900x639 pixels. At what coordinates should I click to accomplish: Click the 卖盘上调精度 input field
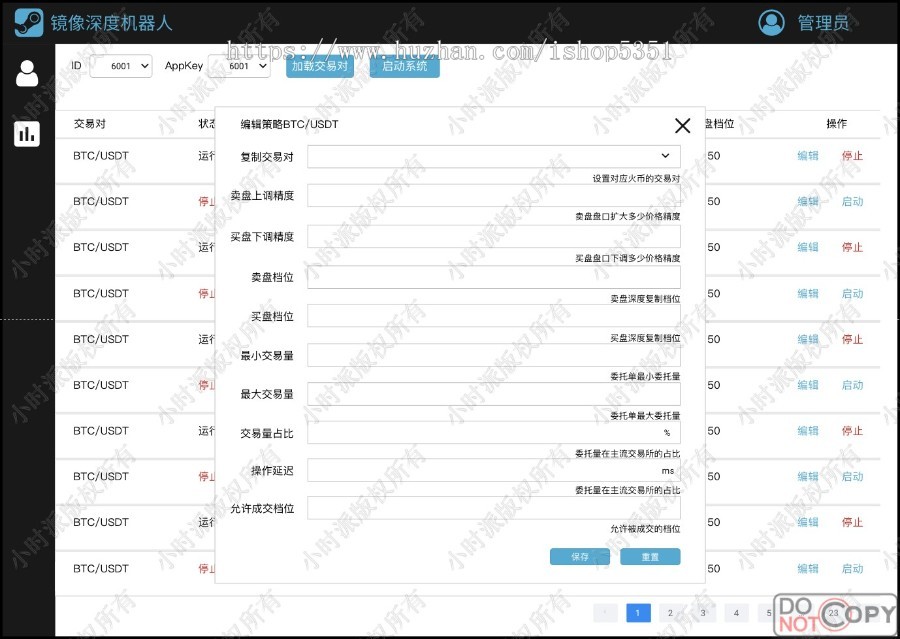click(x=494, y=197)
